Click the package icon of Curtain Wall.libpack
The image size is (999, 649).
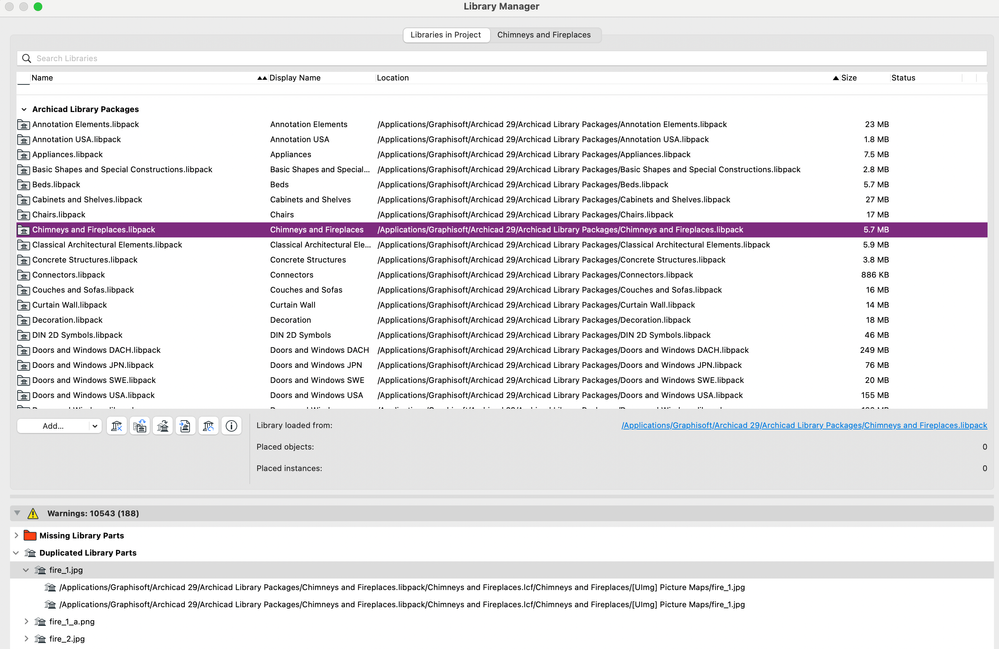coord(24,305)
